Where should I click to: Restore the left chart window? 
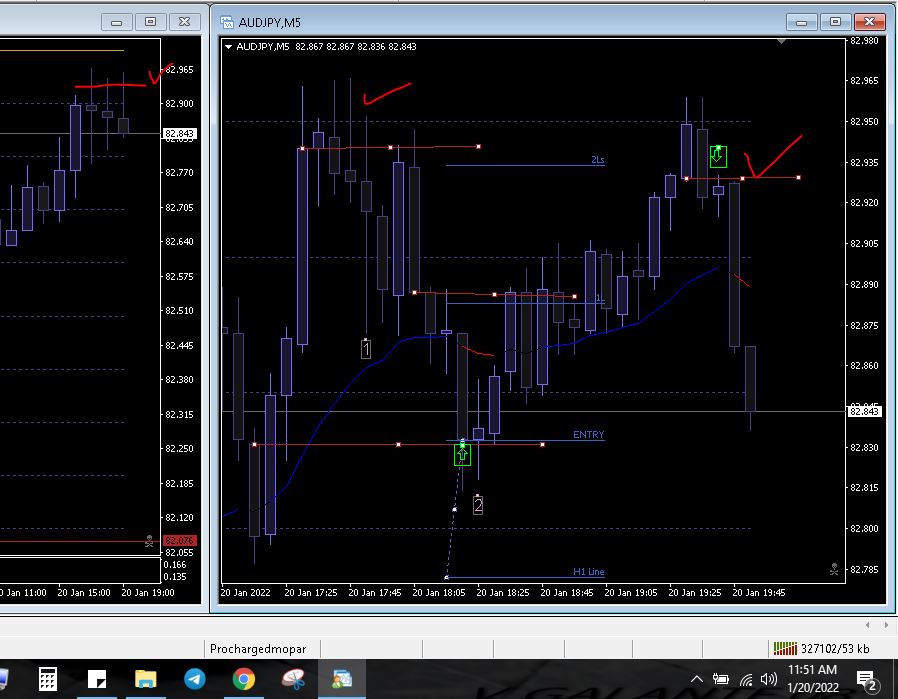tap(150, 22)
